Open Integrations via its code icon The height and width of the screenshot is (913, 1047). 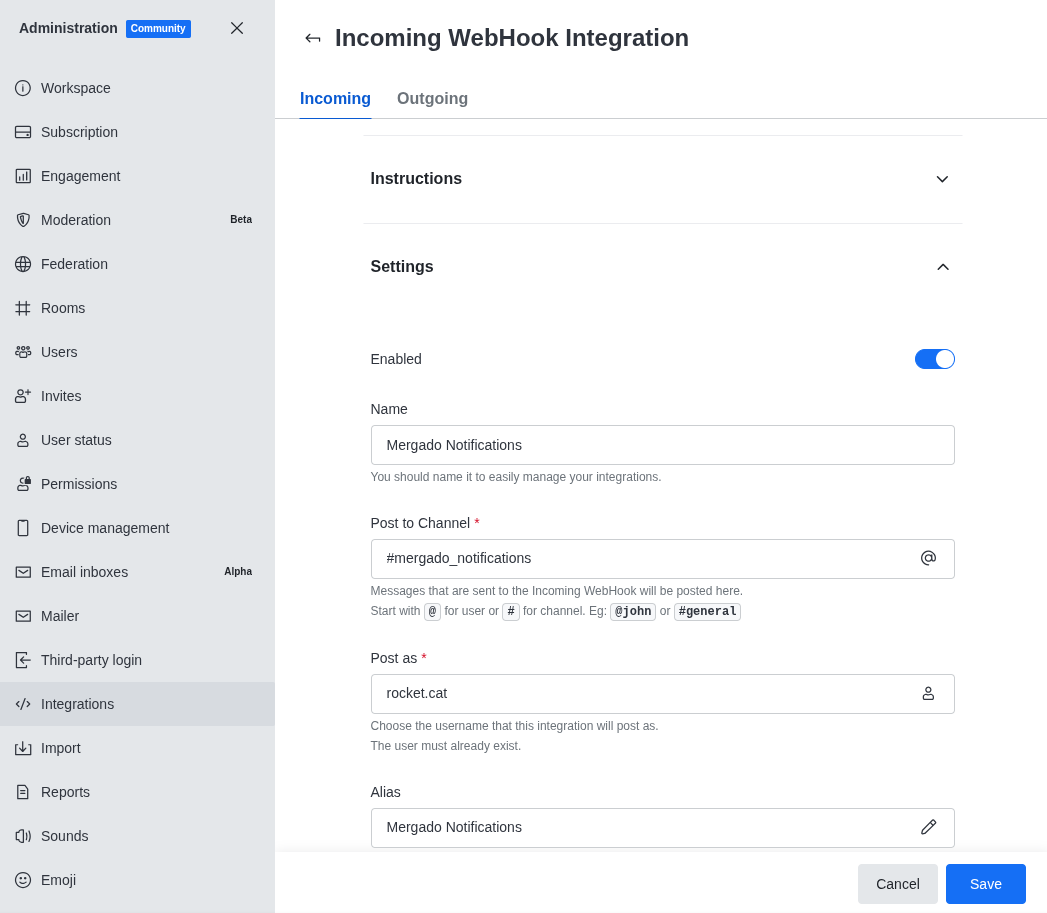(x=23, y=704)
